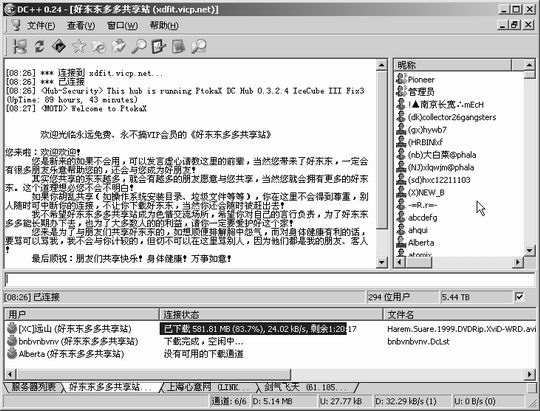Open the public hubs list toolbar icon

coord(19,47)
